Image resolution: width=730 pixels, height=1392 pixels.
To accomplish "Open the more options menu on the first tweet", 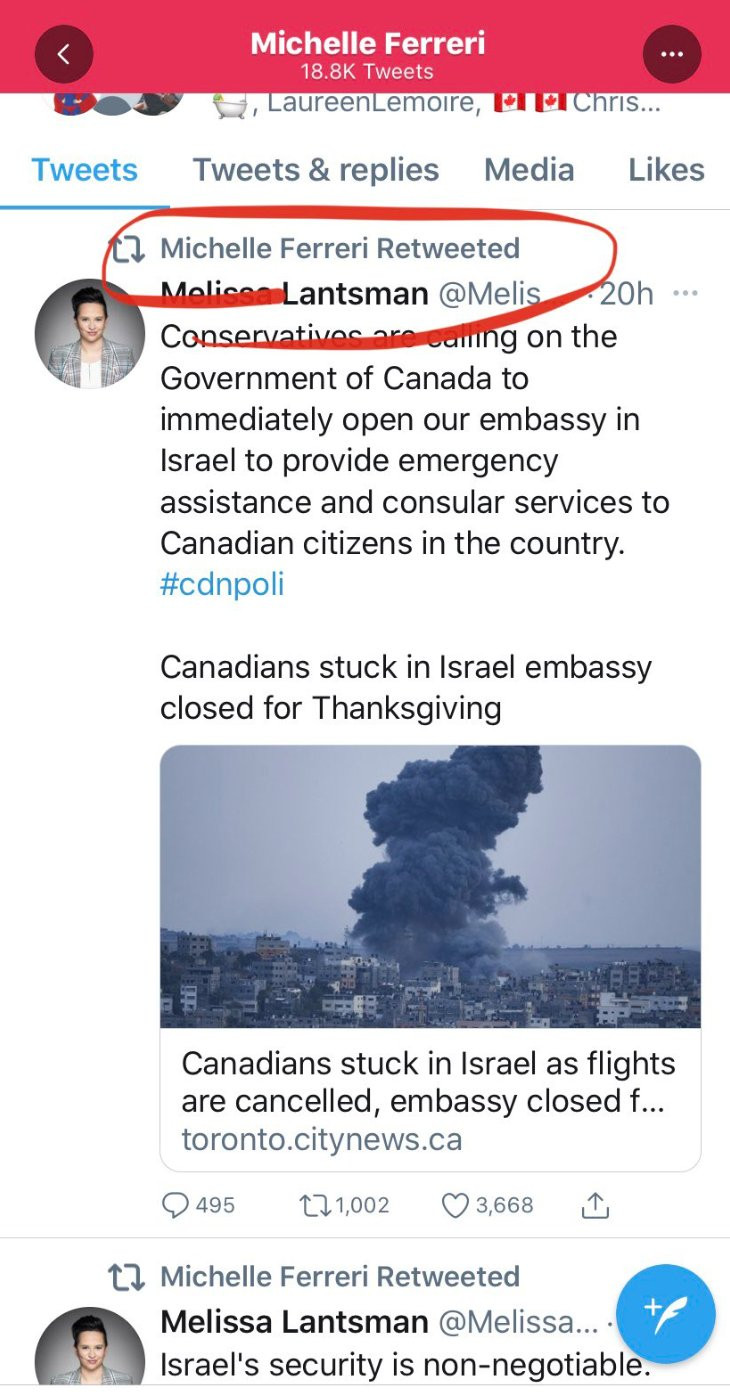I will coord(685,294).
